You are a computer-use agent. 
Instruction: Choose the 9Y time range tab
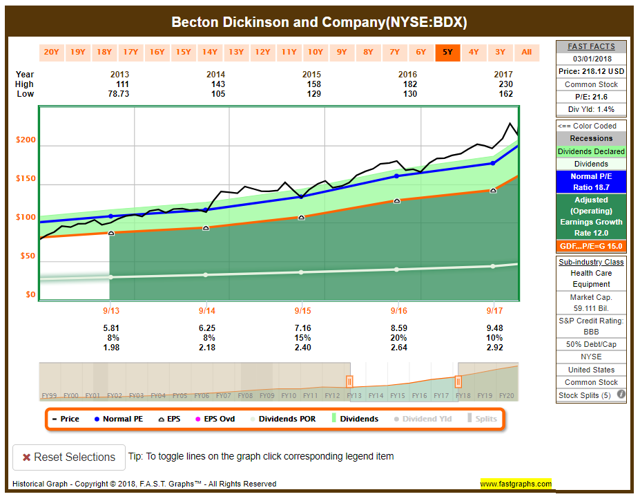pos(342,53)
